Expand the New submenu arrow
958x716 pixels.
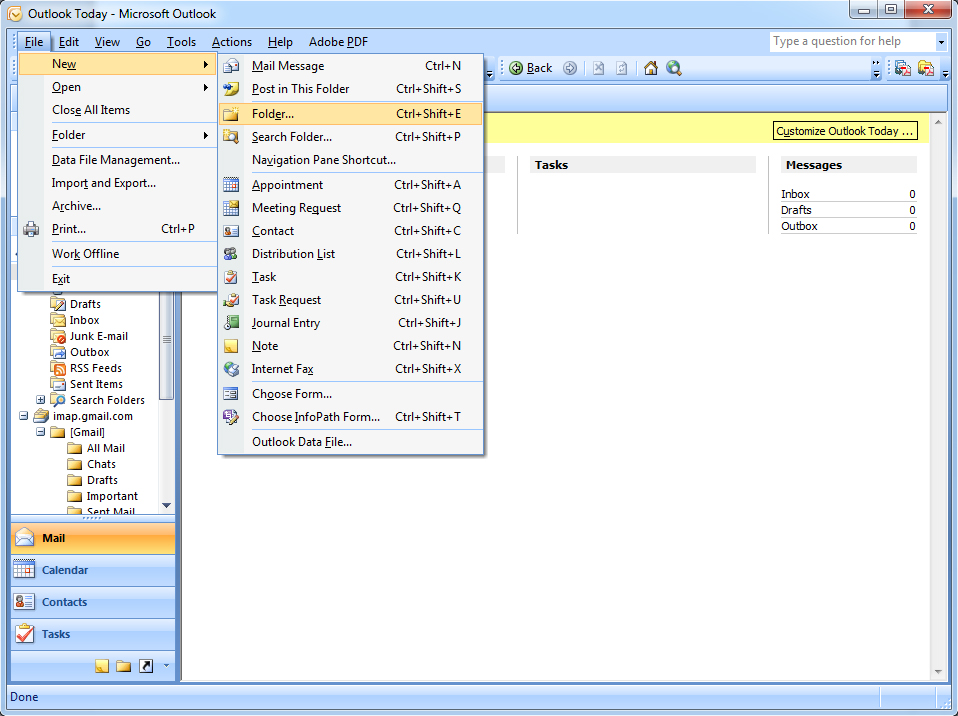click(x=206, y=64)
